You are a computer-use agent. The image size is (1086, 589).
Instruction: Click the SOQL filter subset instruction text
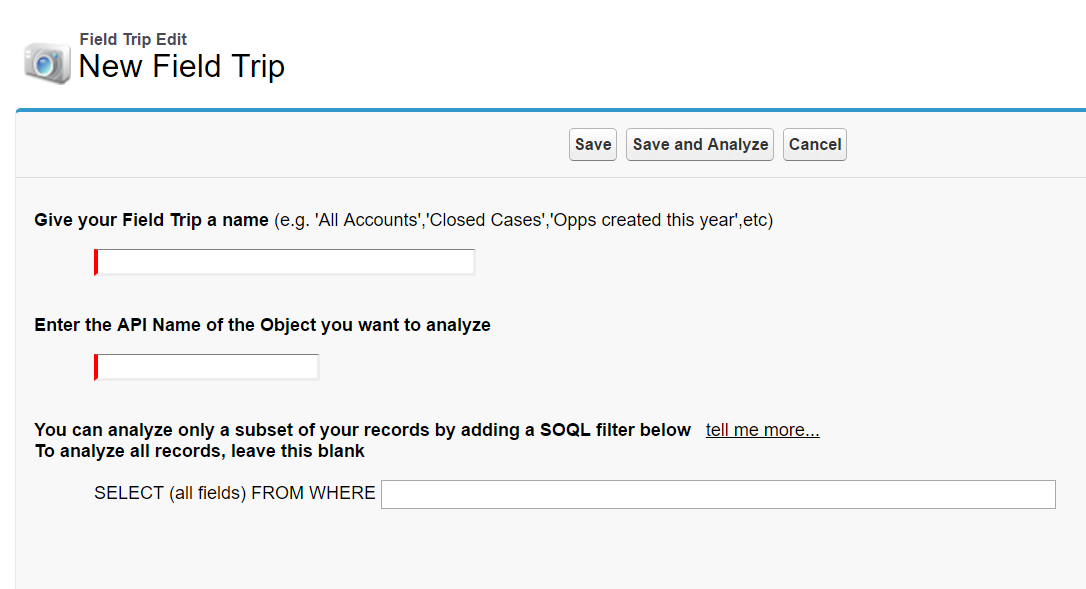click(x=362, y=430)
